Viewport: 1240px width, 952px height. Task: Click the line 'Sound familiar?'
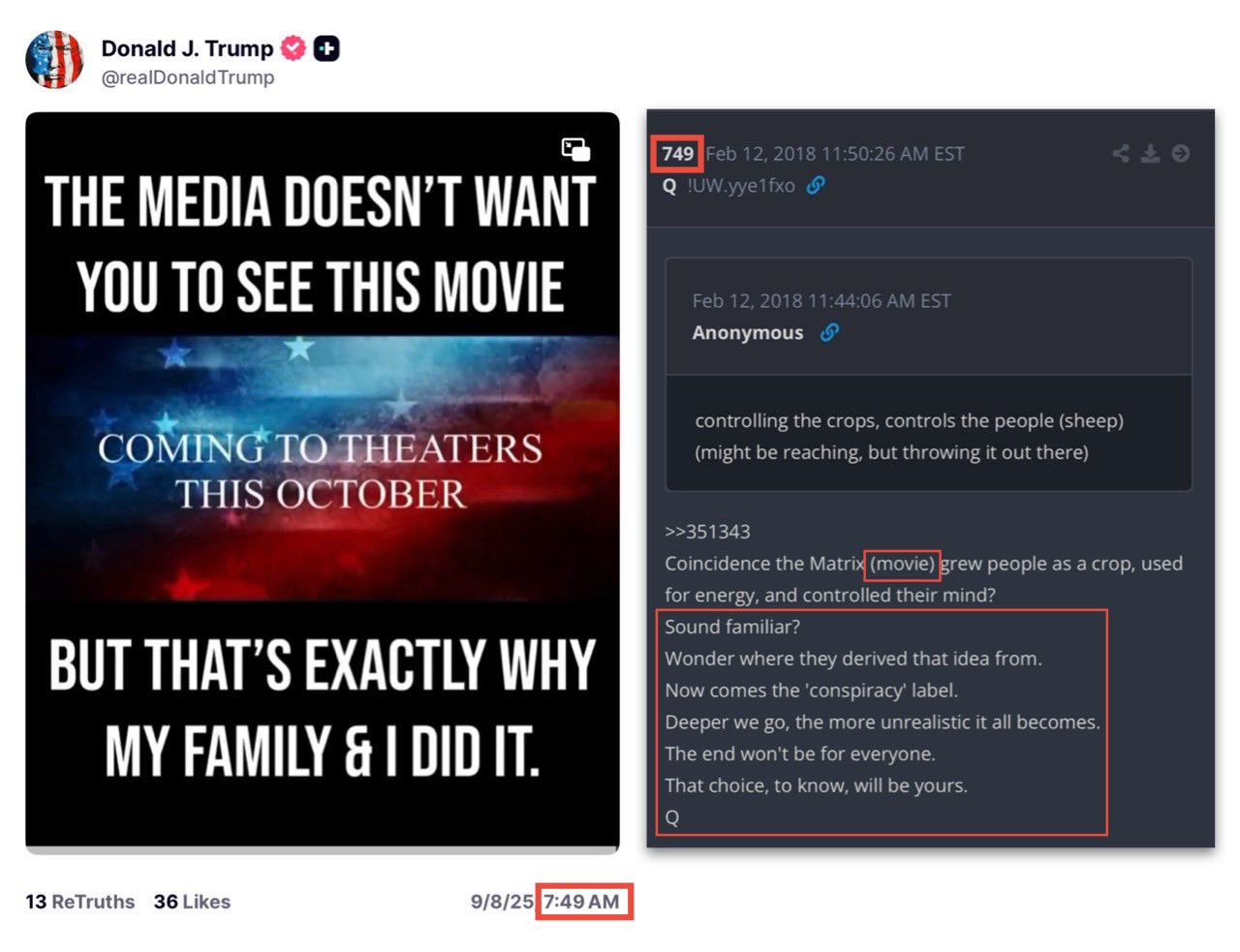pyautogui.click(x=732, y=627)
